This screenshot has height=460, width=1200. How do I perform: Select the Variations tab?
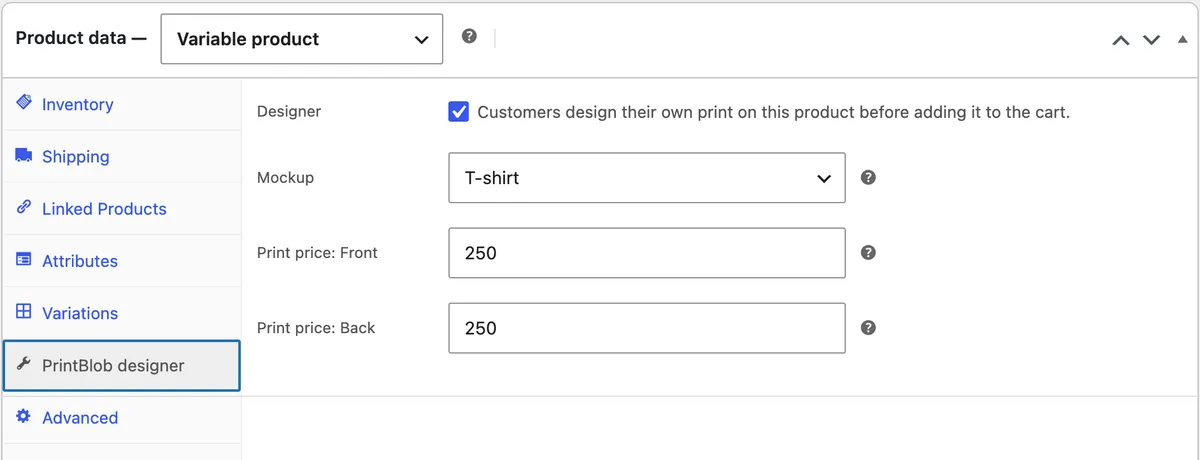tap(122, 313)
